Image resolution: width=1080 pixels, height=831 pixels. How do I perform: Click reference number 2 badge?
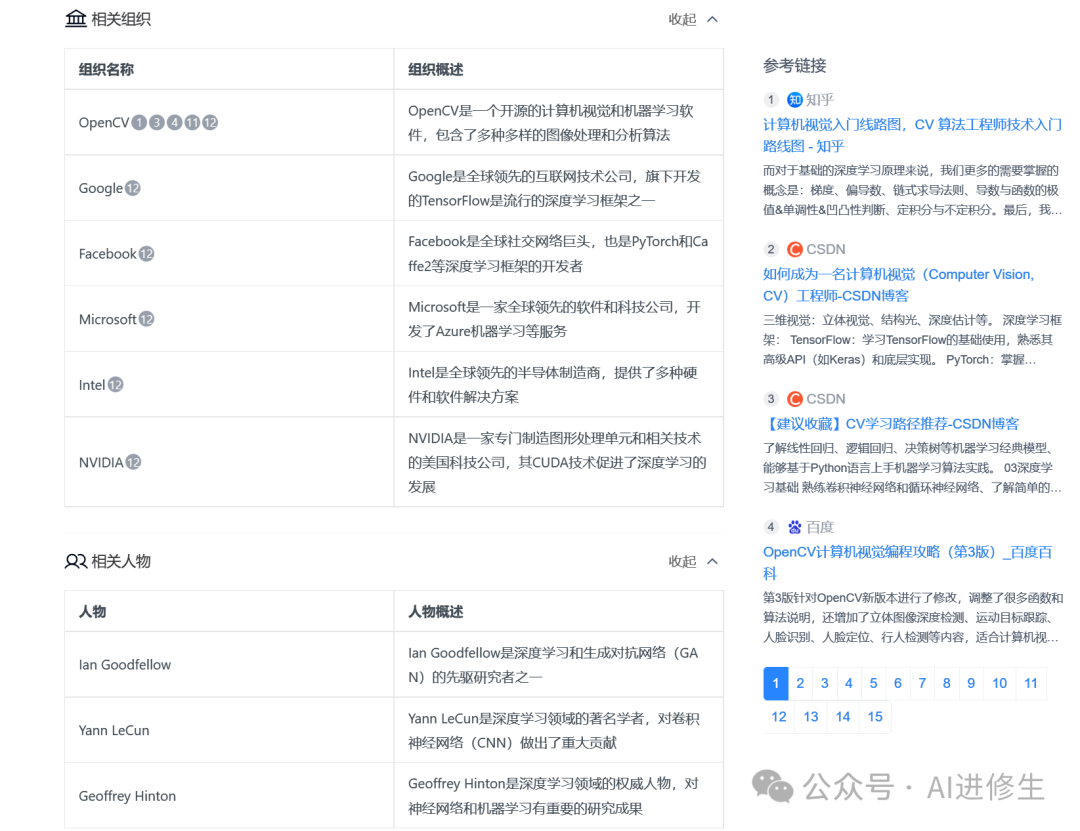[x=771, y=249]
